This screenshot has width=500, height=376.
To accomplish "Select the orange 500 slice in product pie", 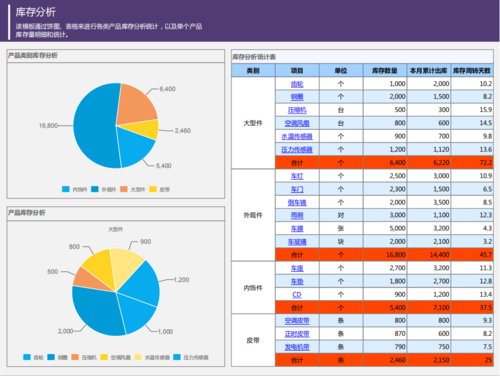I will (90, 279).
